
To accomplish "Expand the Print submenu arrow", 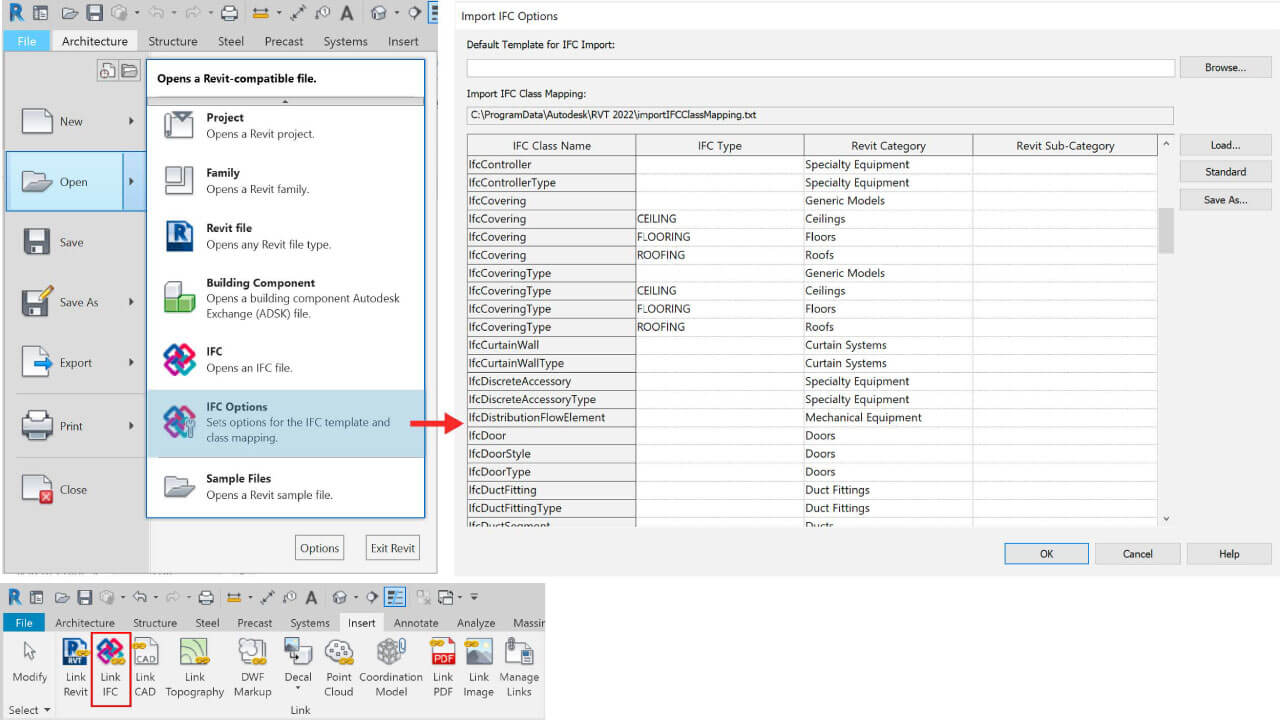I will point(131,426).
